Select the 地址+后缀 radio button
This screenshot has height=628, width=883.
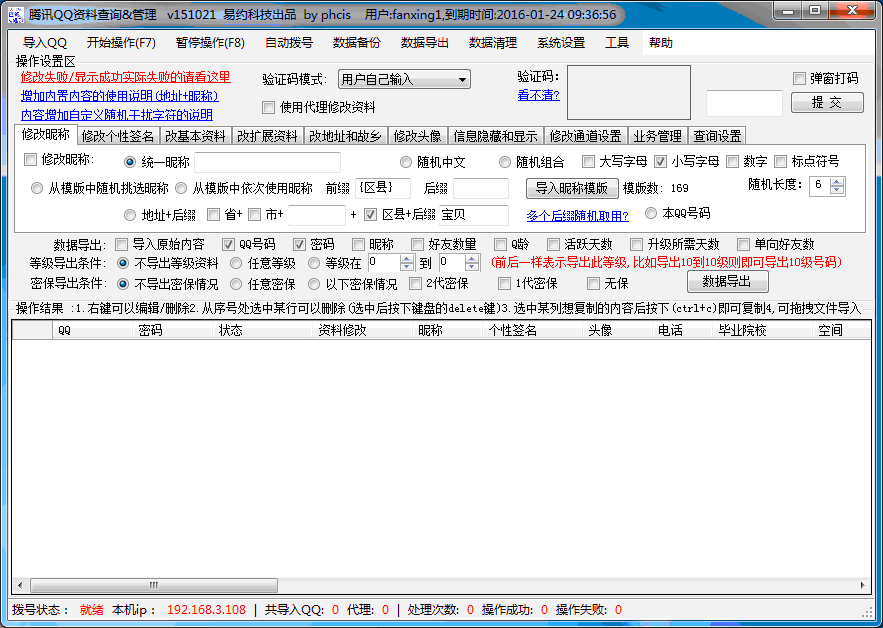click(130, 215)
